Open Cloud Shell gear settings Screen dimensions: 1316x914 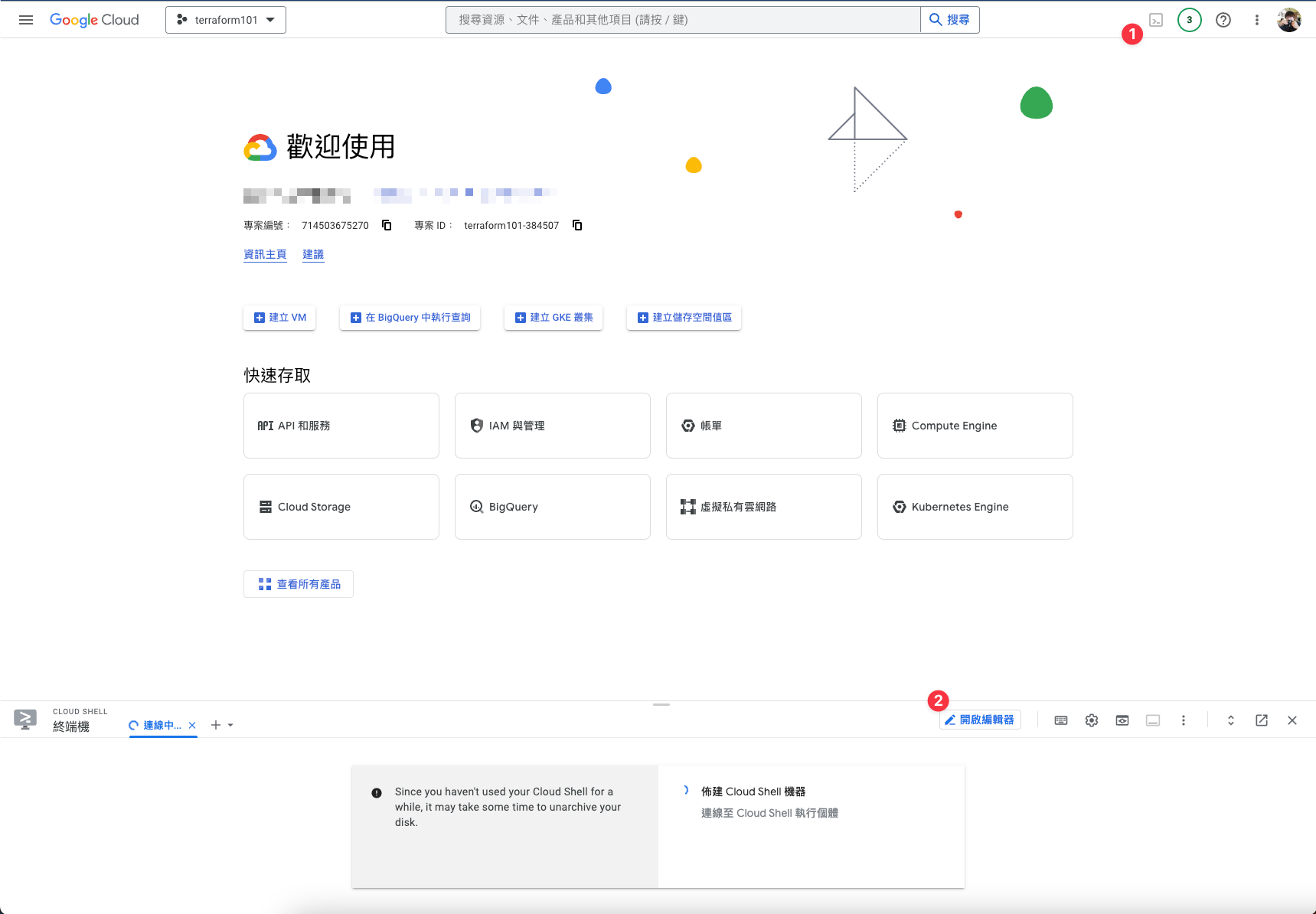click(1092, 720)
